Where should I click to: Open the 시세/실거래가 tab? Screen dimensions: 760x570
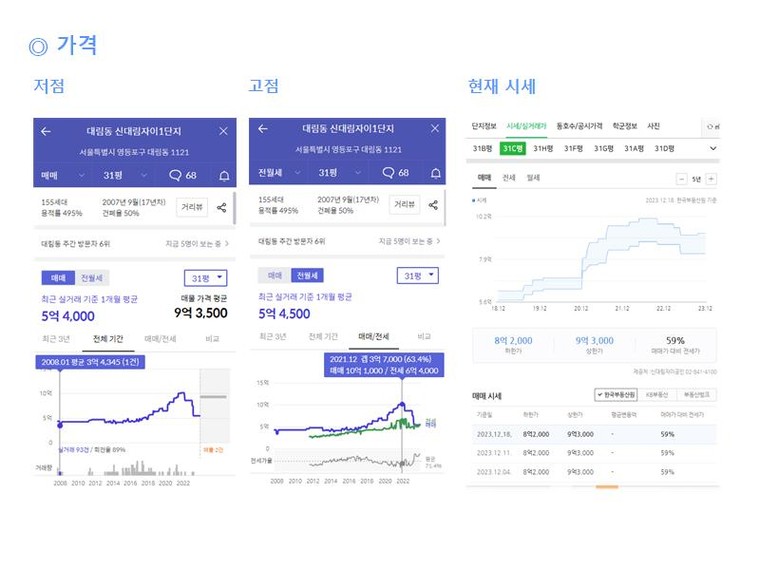coord(526,126)
